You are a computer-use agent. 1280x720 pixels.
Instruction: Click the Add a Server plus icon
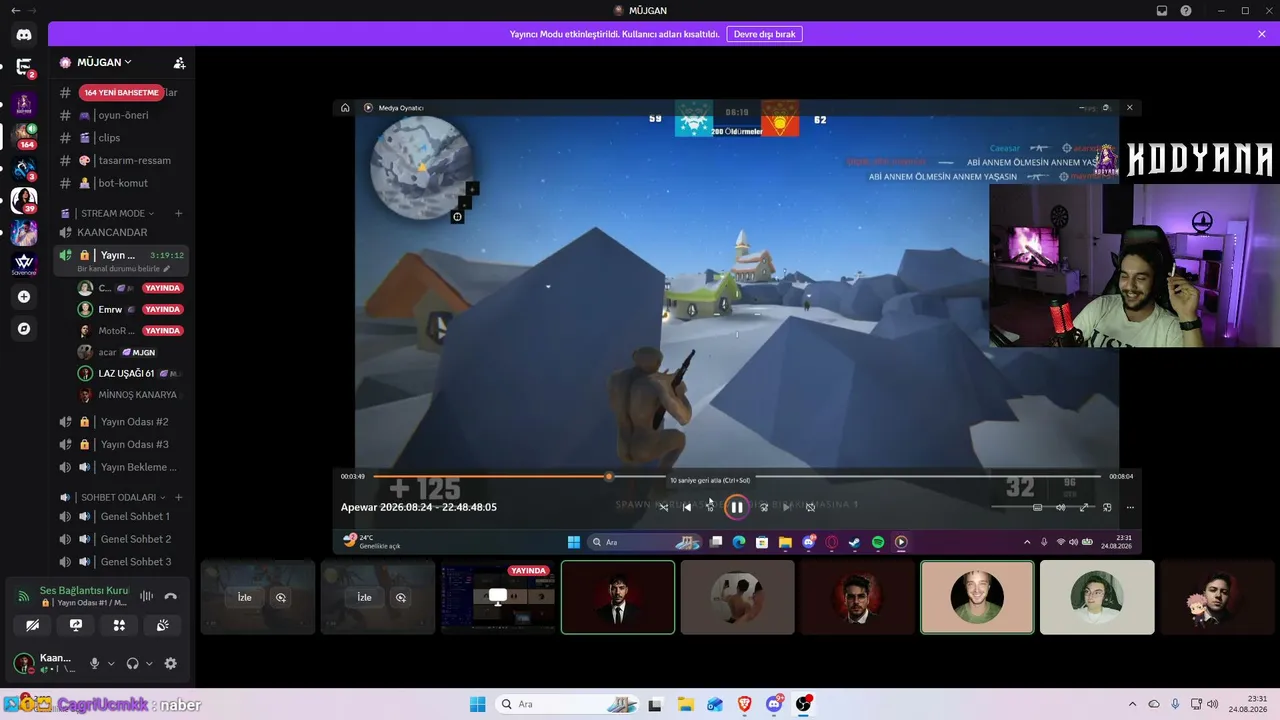coord(24,297)
